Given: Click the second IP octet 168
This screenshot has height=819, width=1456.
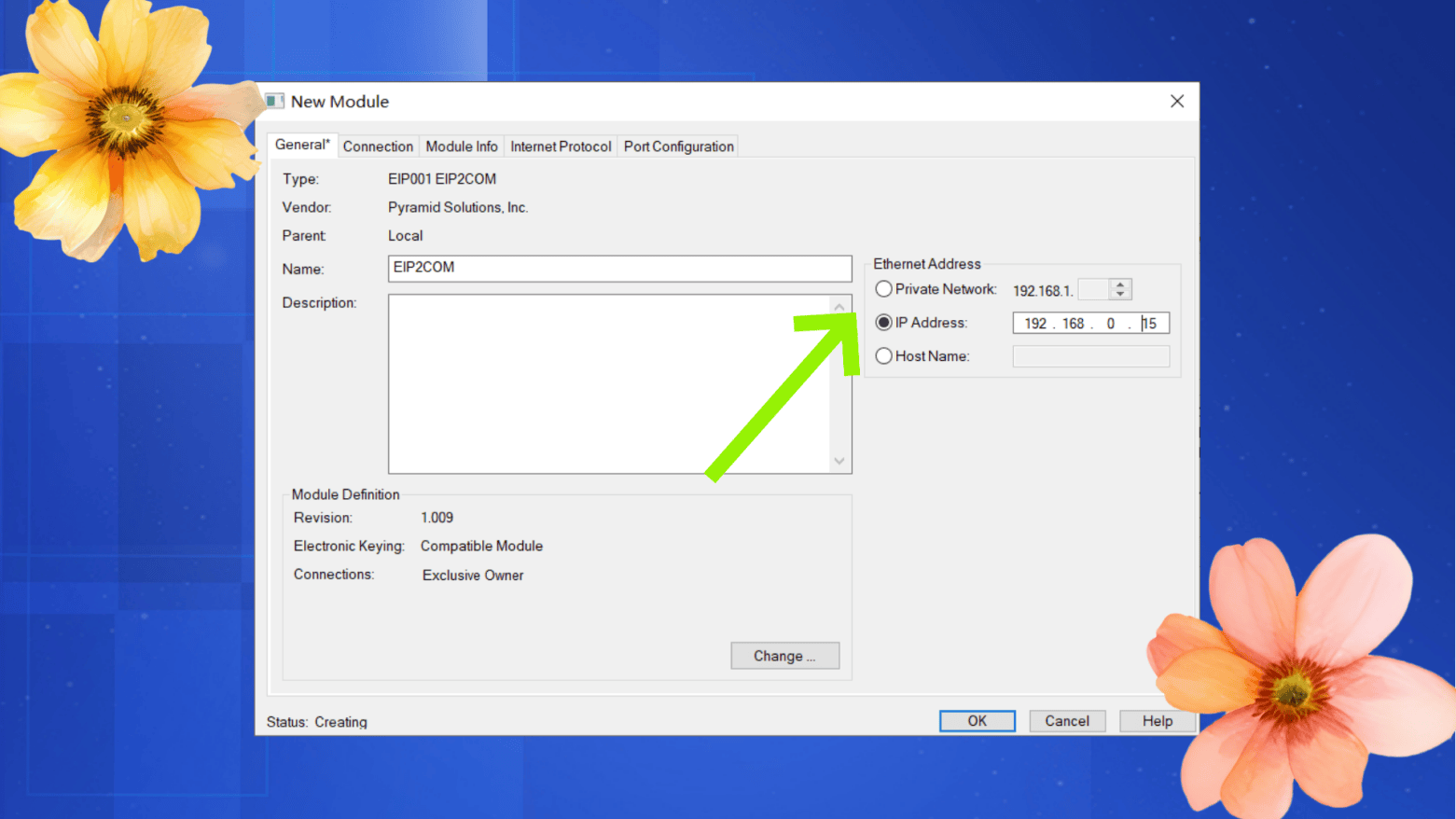Looking at the screenshot, I should click(x=1073, y=324).
